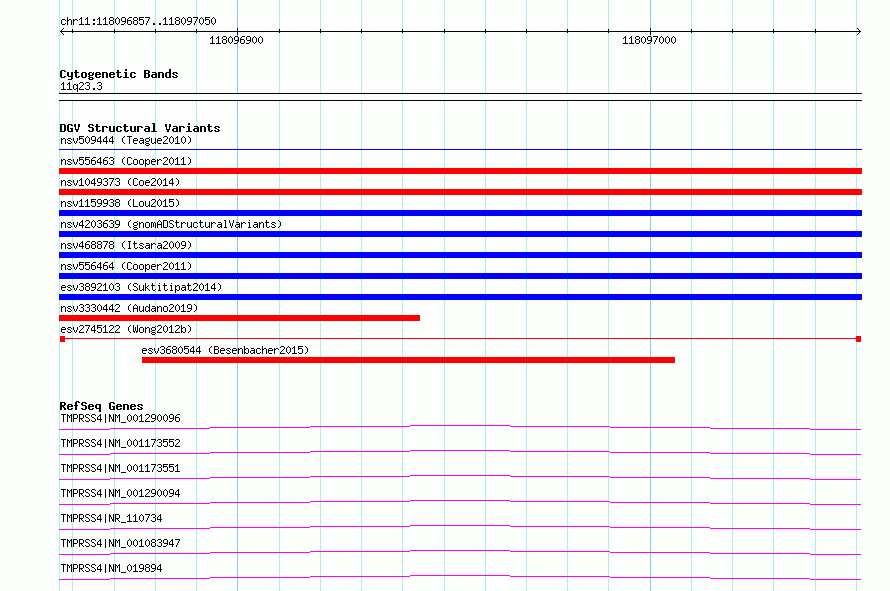890x591 pixels.
Task: Open variant nsv4203639 (gnomADStructuralVariants) label
Action: click(171, 224)
